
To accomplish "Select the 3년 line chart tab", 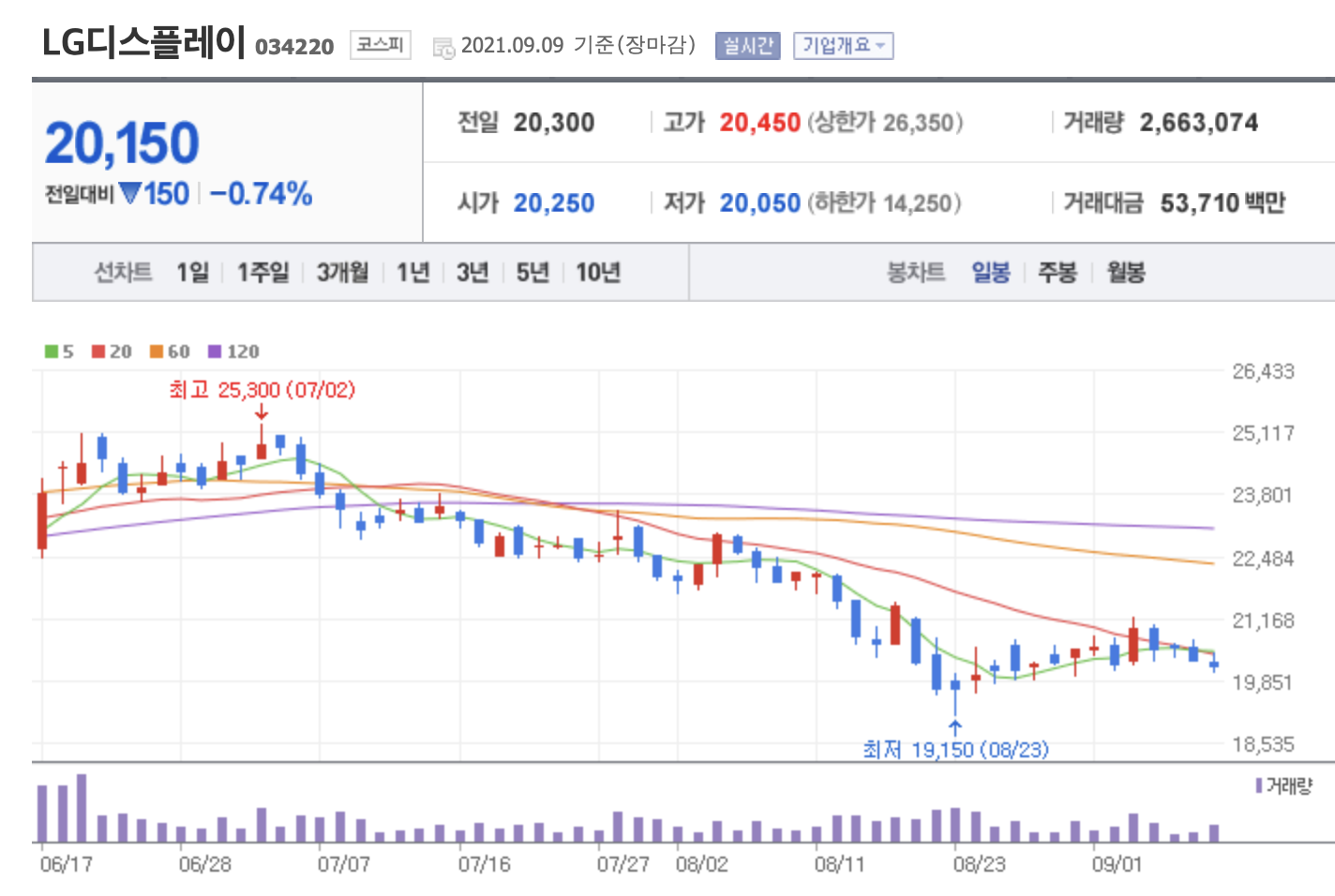I will pyautogui.click(x=472, y=273).
